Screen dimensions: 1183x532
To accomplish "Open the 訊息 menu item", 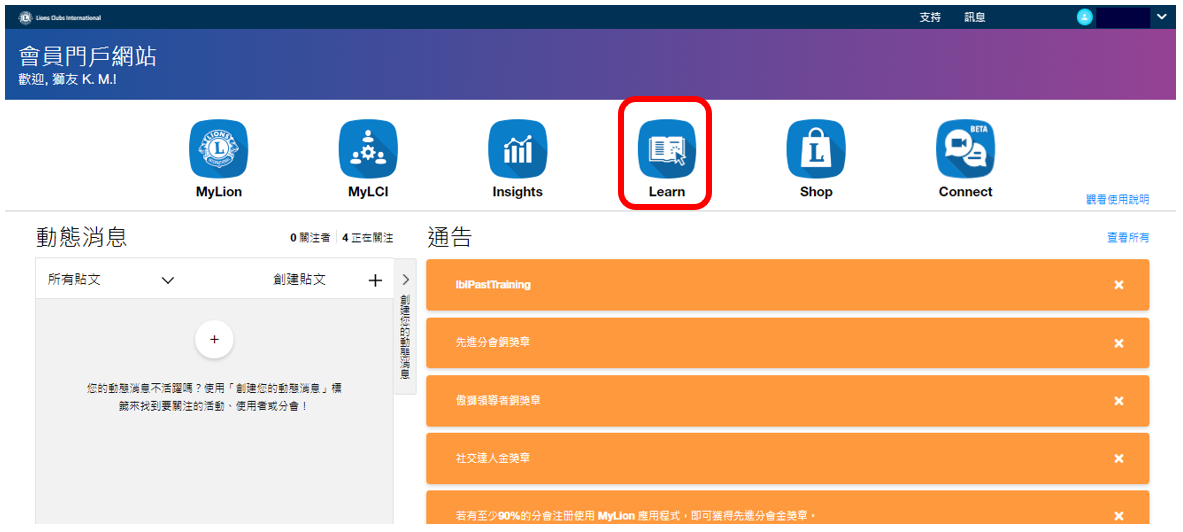I will click(974, 17).
